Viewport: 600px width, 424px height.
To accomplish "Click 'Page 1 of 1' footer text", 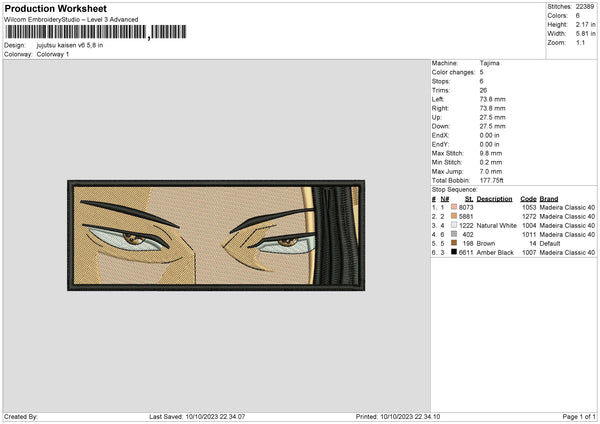I will (x=579, y=416).
